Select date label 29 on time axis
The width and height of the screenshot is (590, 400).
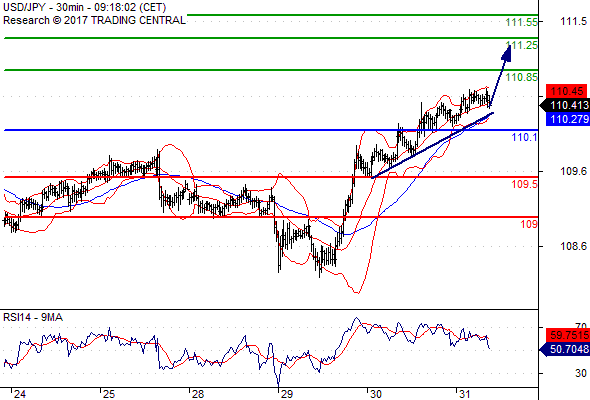click(x=286, y=394)
